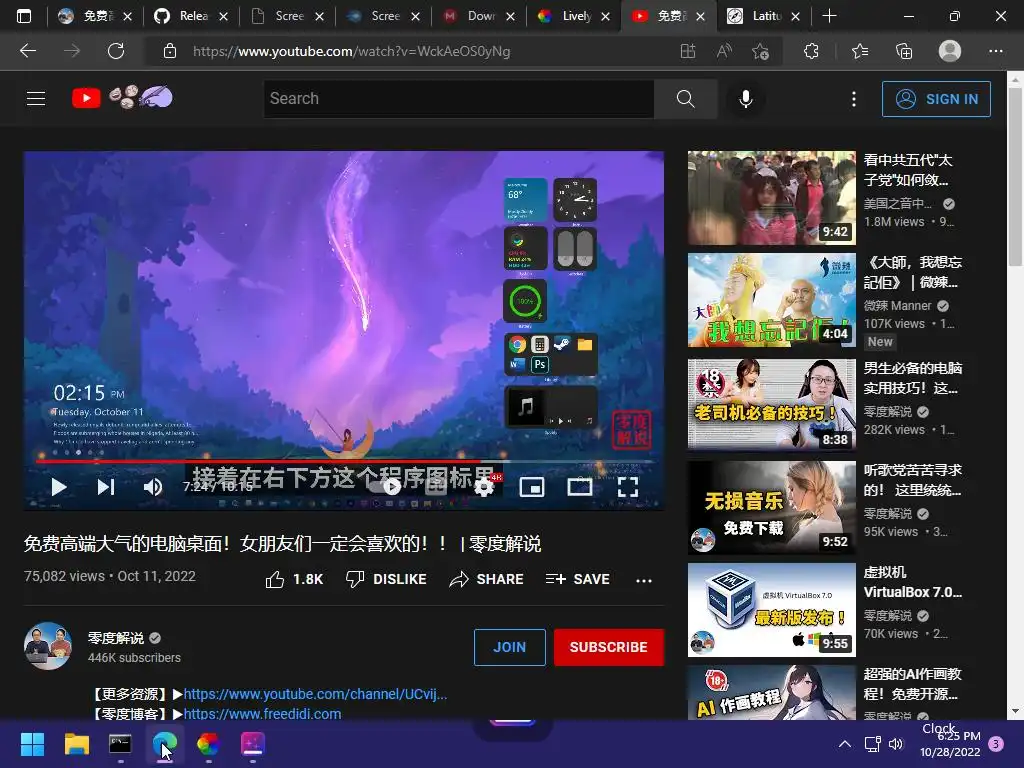Open Edge tab actions menu icon
This screenshot has width=1024, height=768.
tap(24, 16)
